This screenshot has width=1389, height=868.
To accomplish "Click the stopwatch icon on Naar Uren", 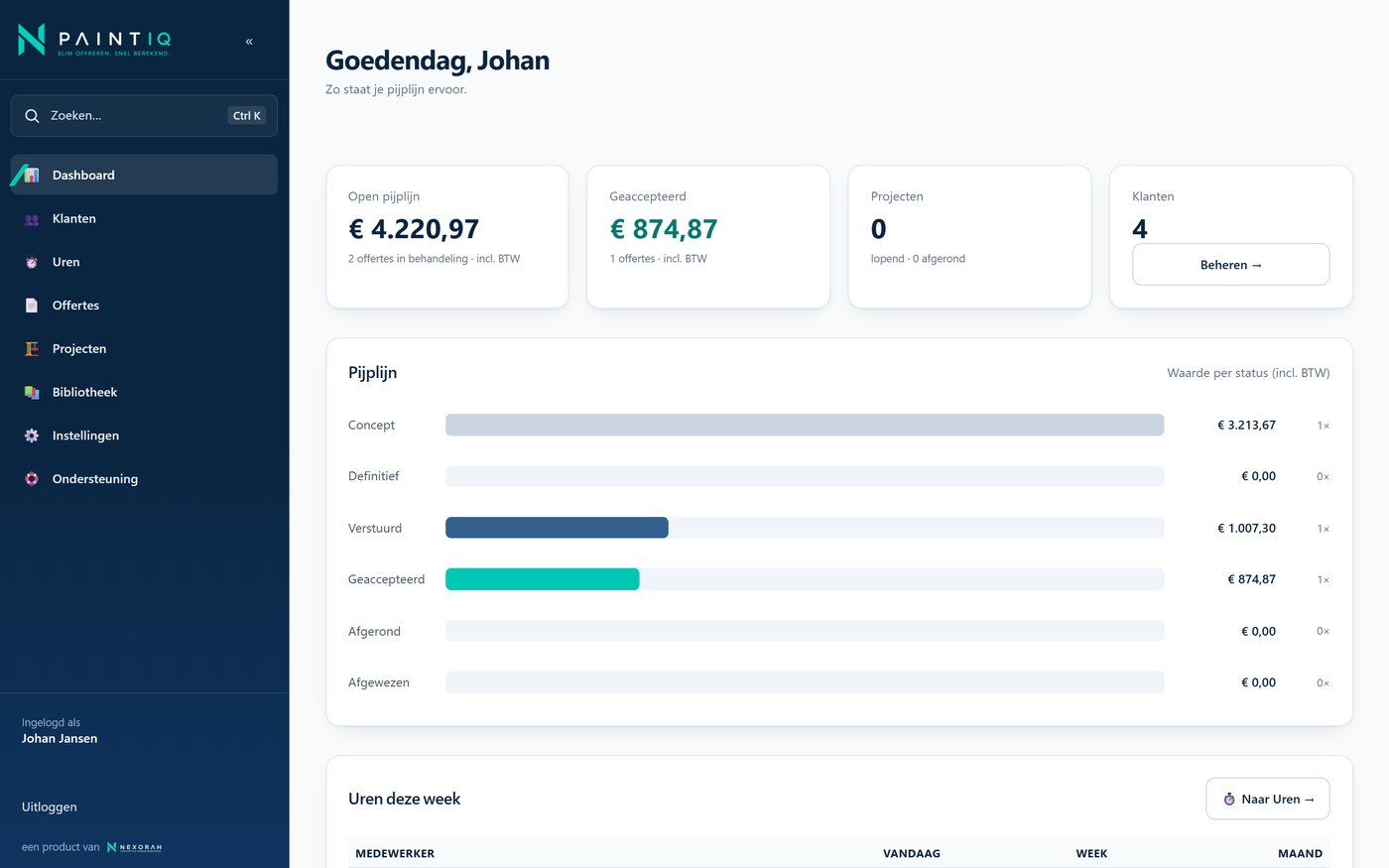I will pos(1229,799).
